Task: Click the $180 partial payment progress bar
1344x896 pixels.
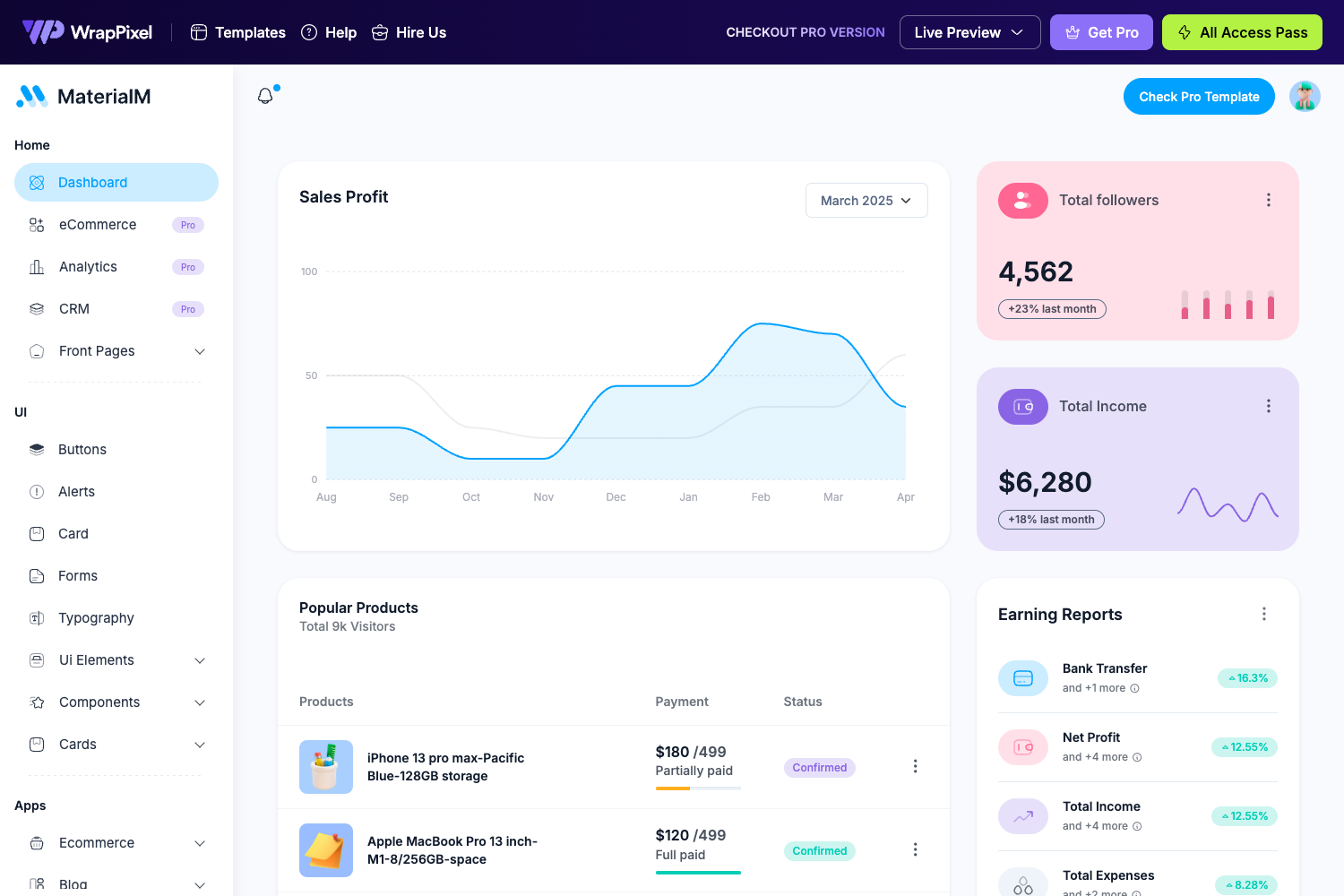Action: [698, 788]
